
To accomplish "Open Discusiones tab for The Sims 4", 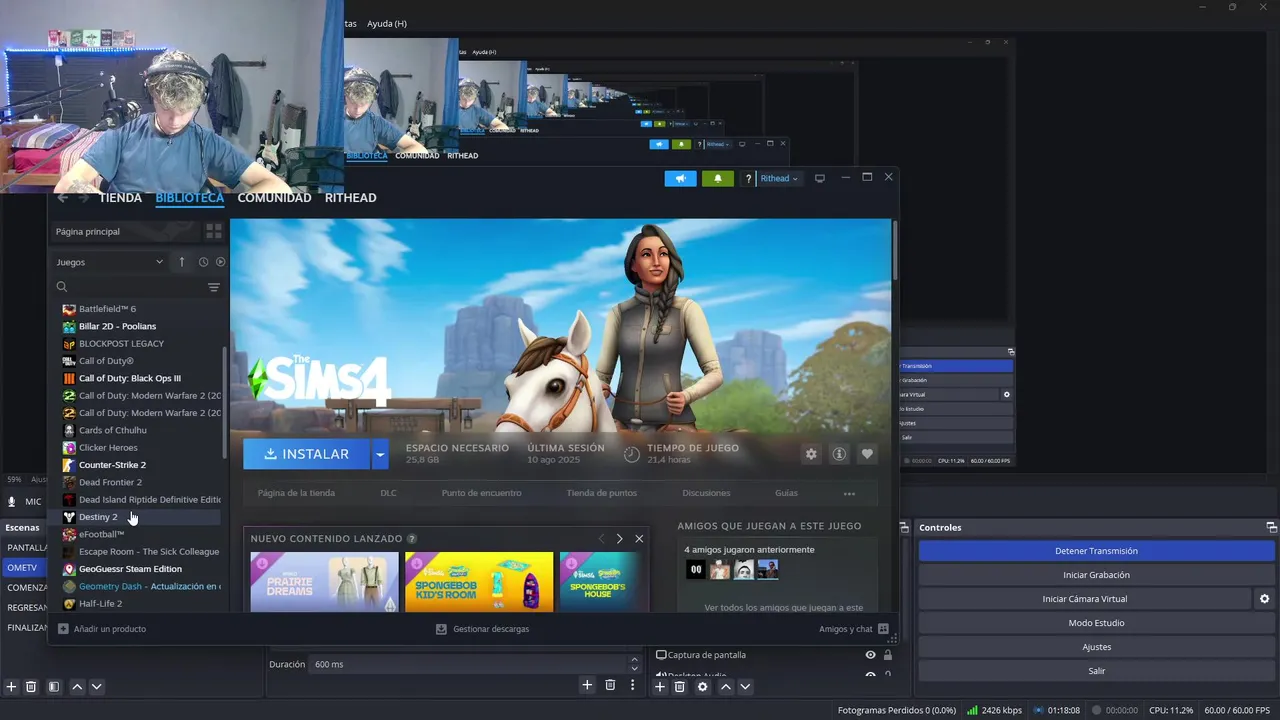I will pos(706,493).
